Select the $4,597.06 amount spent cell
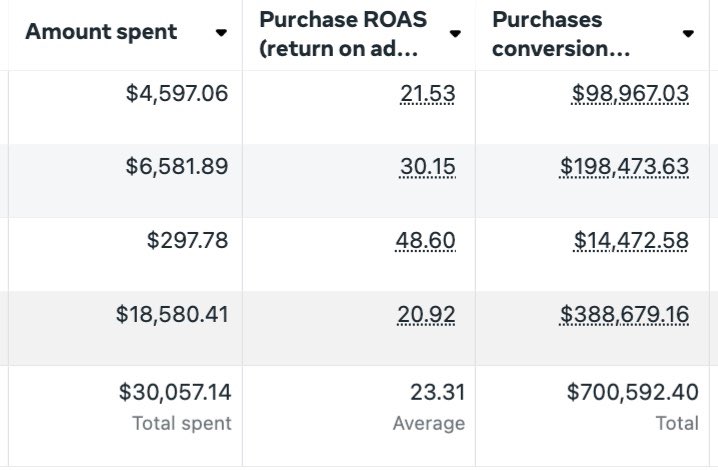 [x=177, y=94]
